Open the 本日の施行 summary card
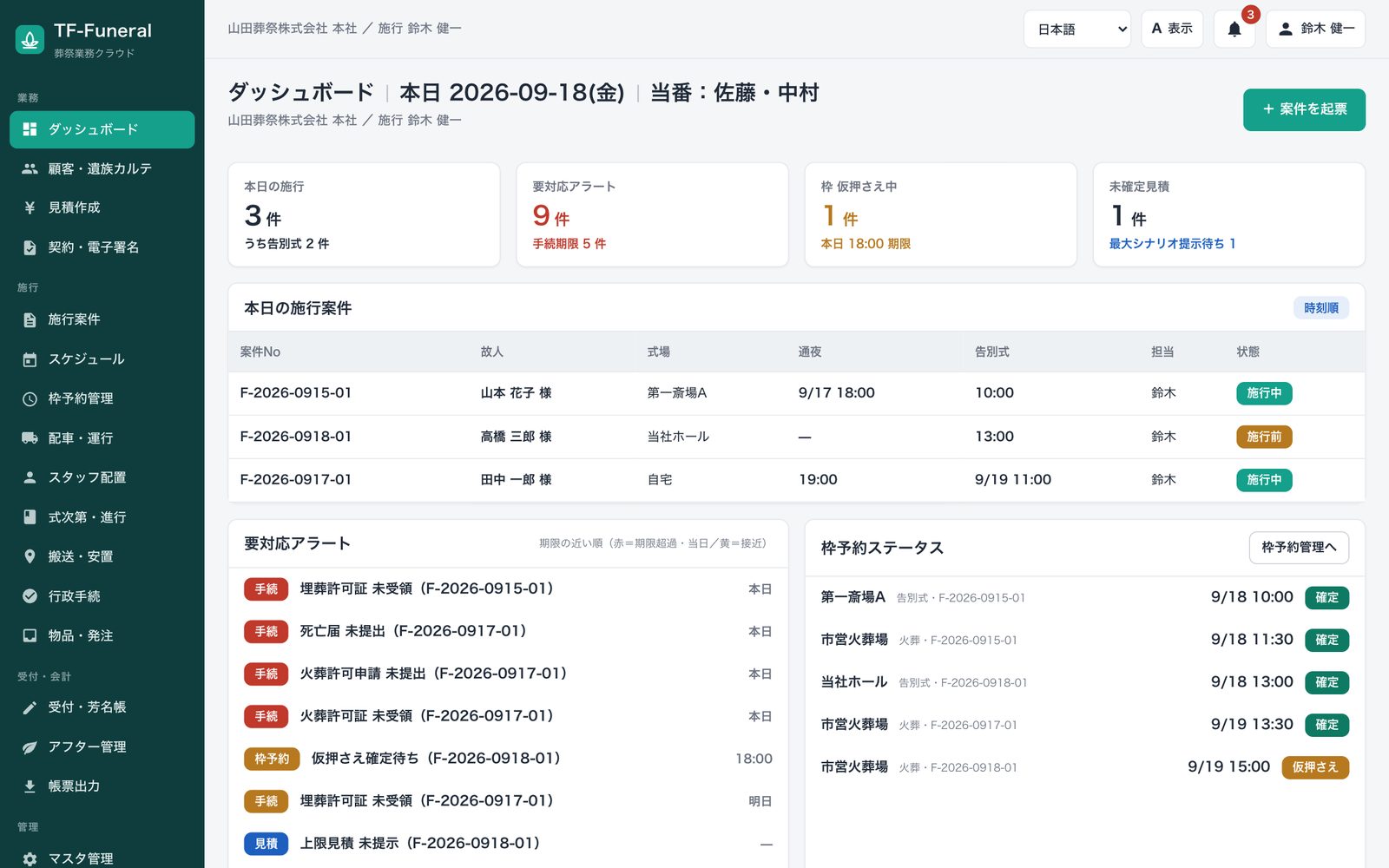Screen dimensions: 1389x868 click(364, 214)
